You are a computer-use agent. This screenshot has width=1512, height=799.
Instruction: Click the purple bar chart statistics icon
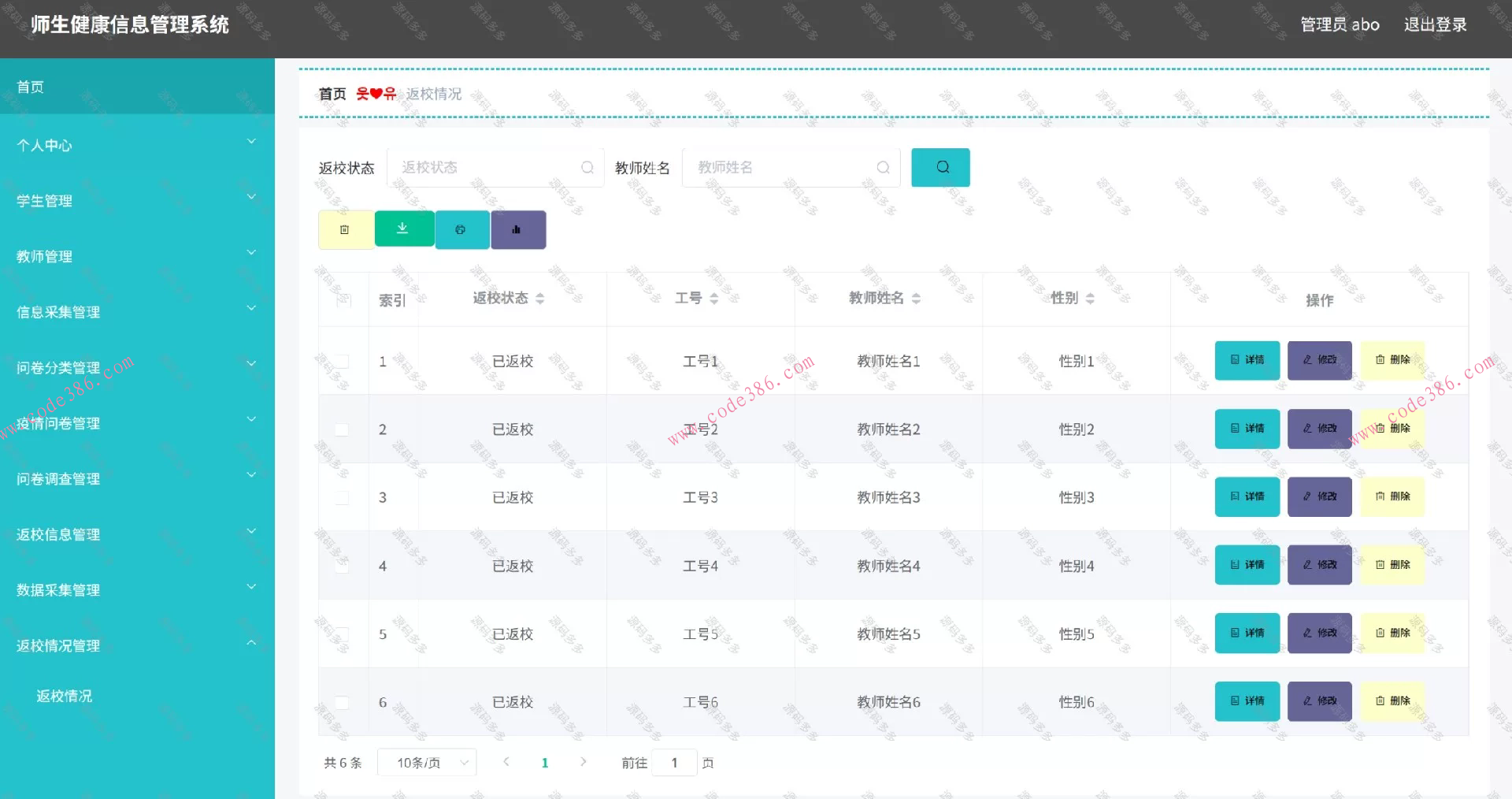[517, 229]
